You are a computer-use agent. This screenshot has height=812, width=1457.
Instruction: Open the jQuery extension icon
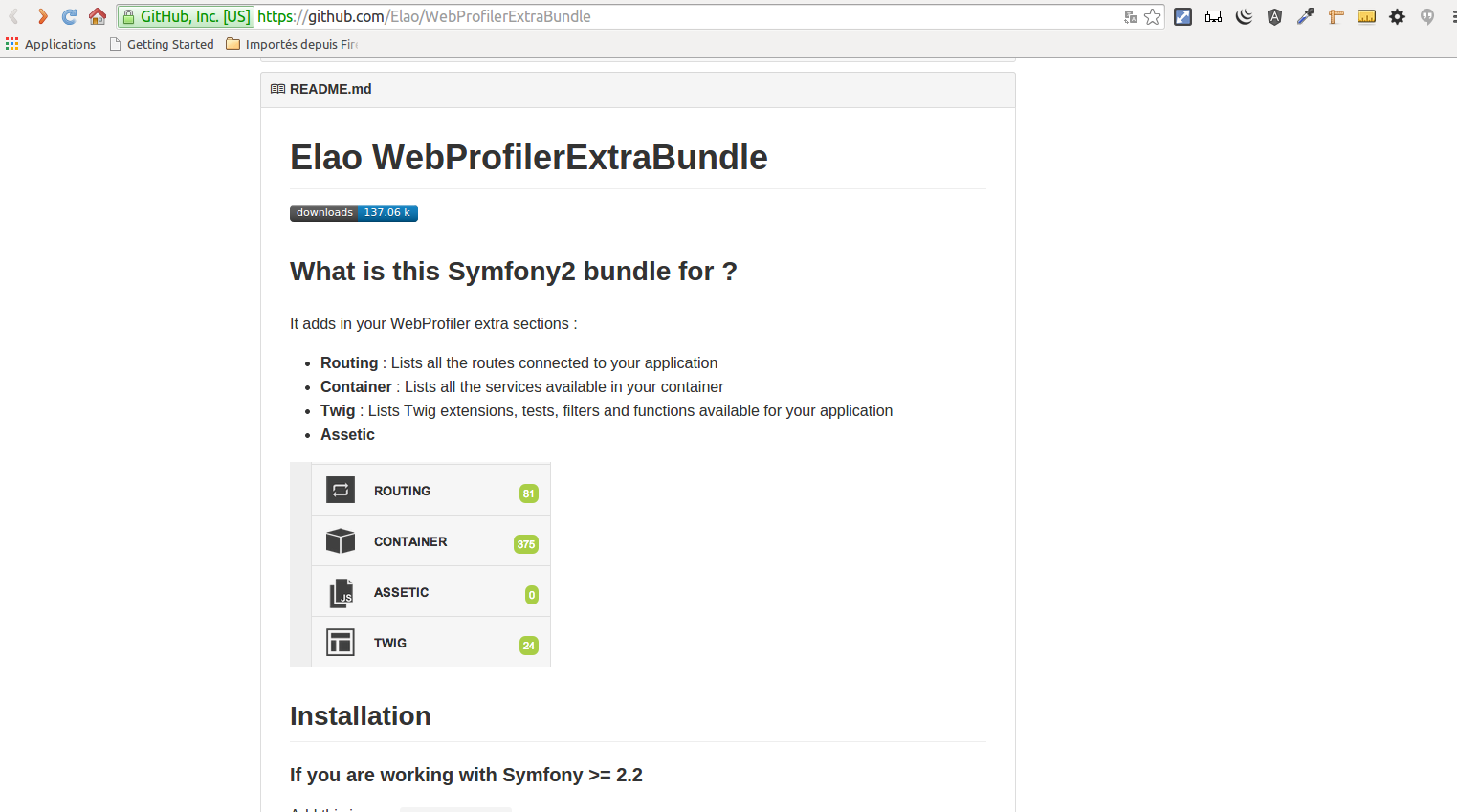click(x=1245, y=16)
